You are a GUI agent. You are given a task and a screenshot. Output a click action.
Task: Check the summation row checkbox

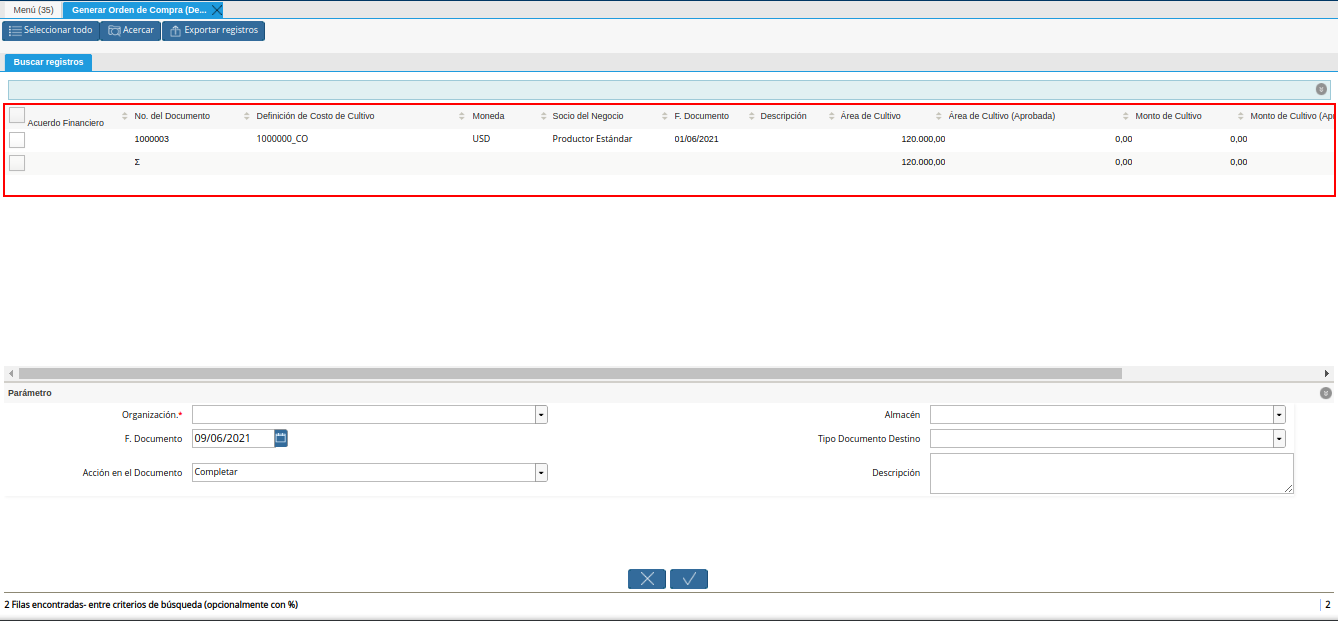click(17, 163)
